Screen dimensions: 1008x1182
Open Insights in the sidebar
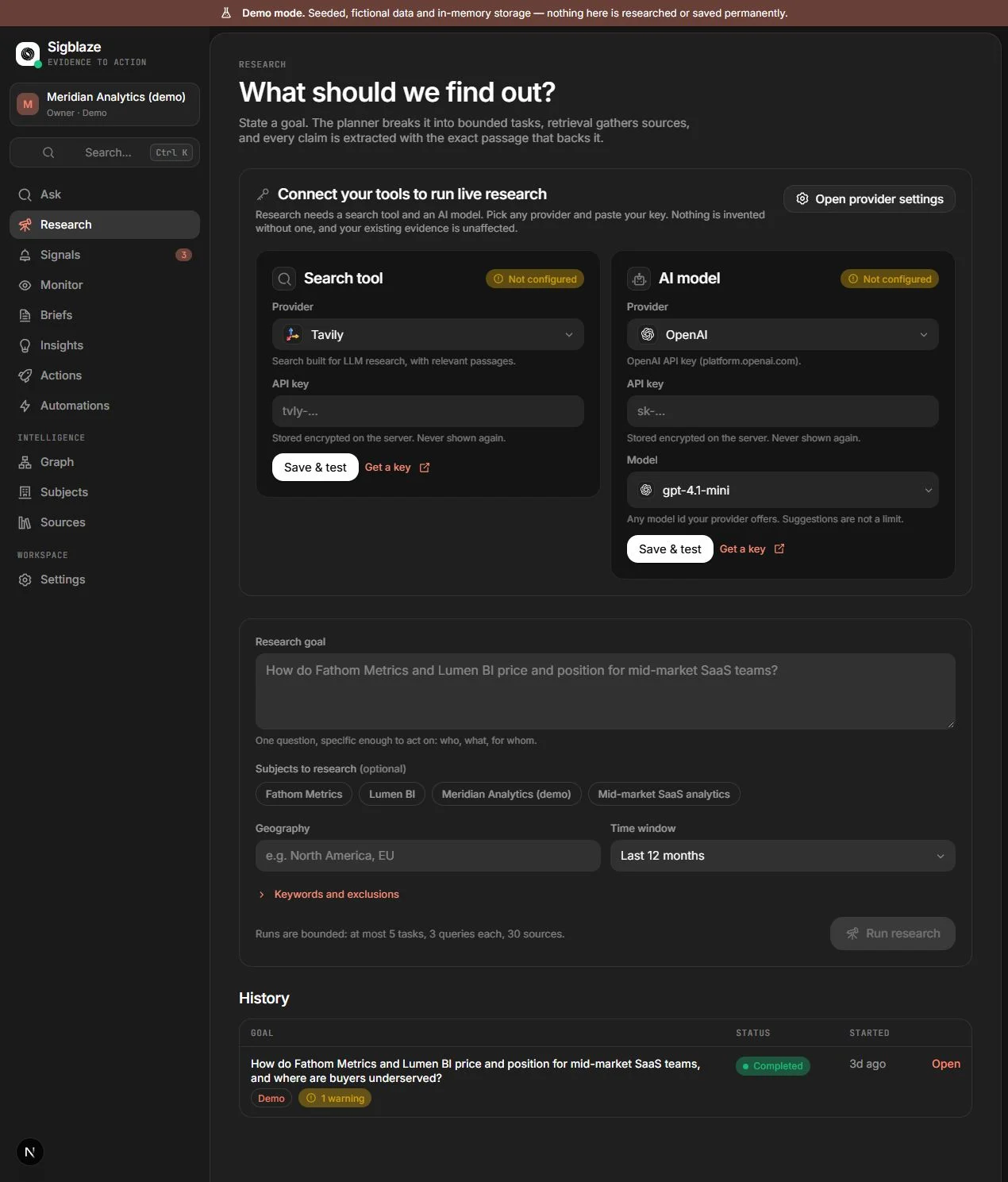coord(105,345)
